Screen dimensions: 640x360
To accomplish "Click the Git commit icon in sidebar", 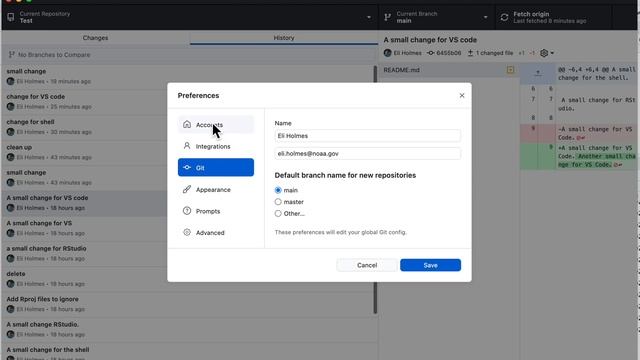I will click(x=187, y=167).
